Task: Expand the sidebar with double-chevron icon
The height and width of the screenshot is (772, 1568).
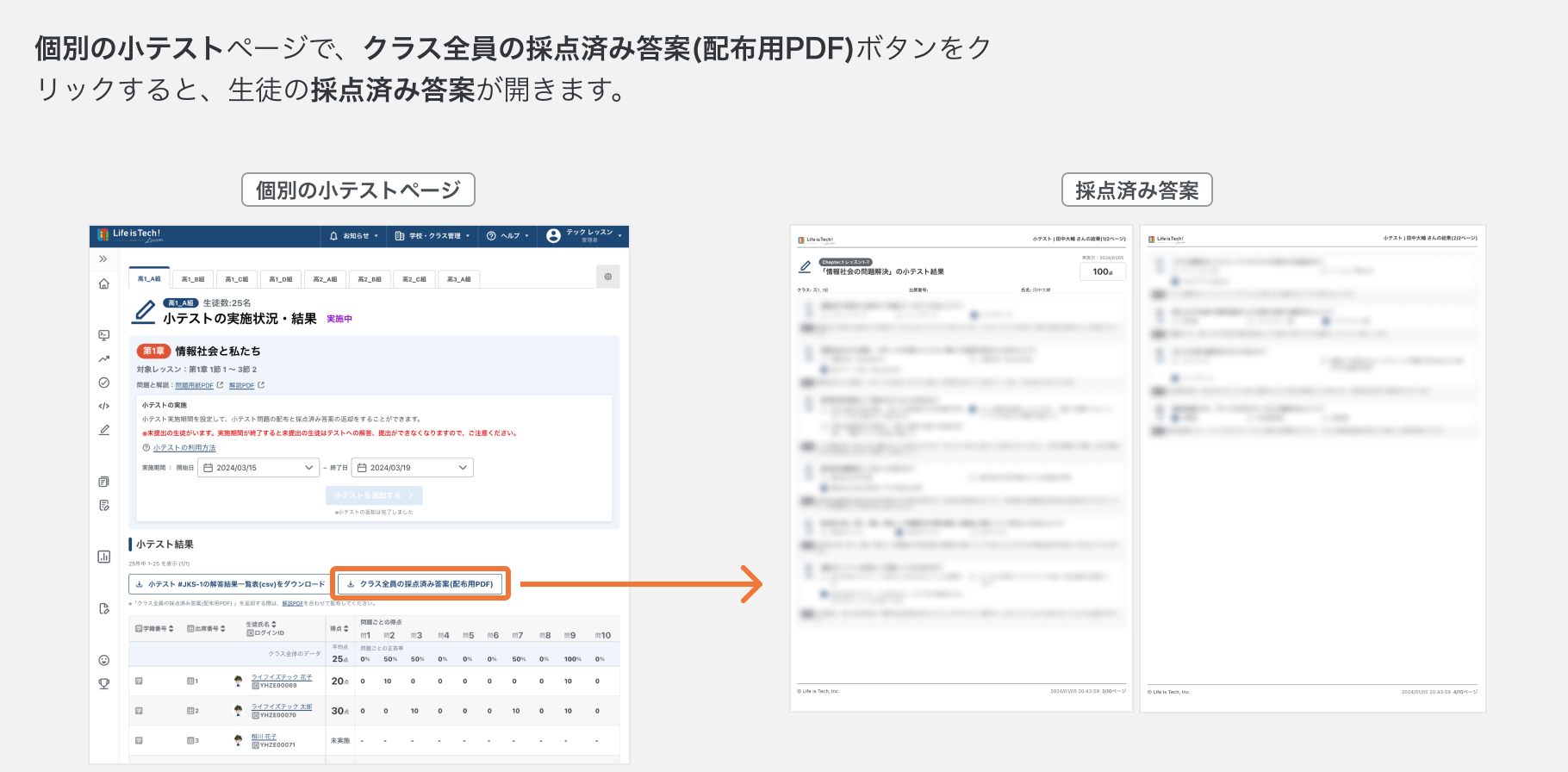Action: click(103, 258)
